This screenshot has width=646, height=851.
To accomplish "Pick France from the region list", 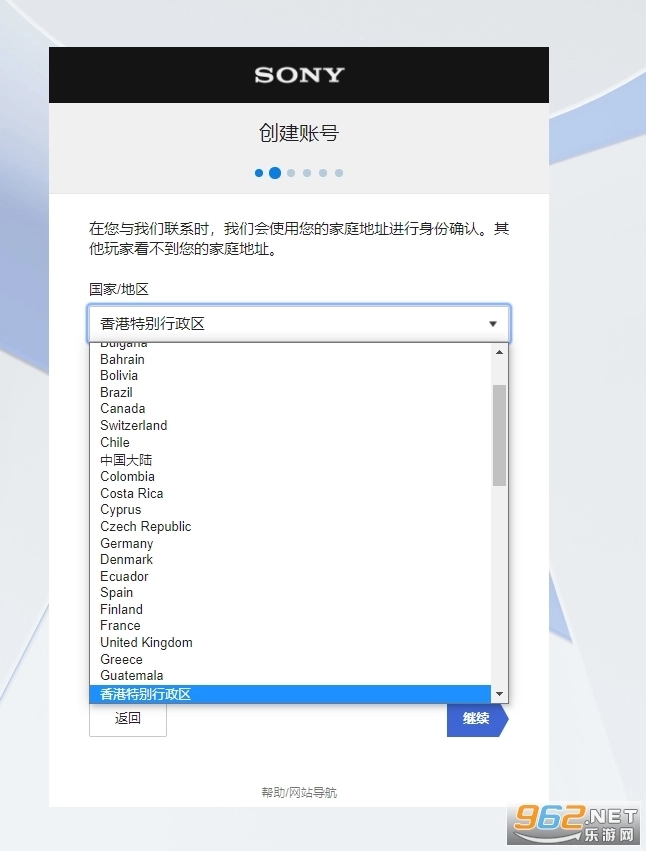I will pyautogui.click(x=120, y=626).
